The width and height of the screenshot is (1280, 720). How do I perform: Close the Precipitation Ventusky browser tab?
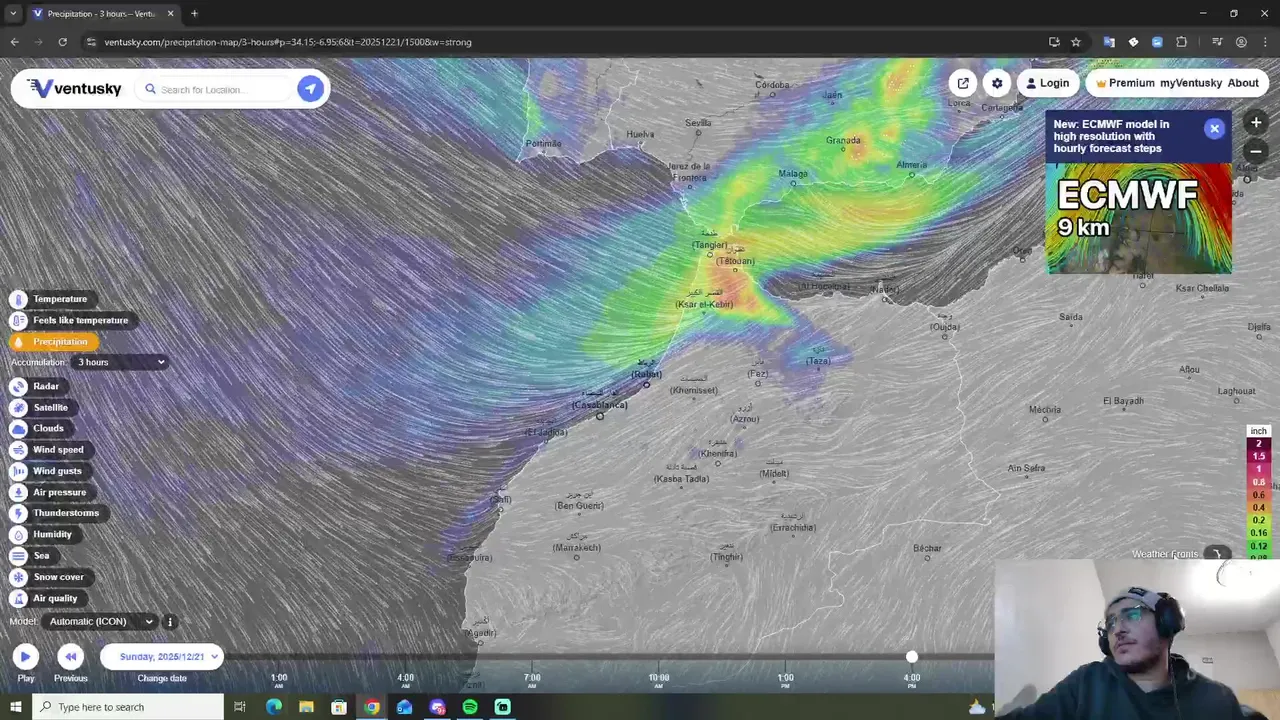[x=170, y=13]
